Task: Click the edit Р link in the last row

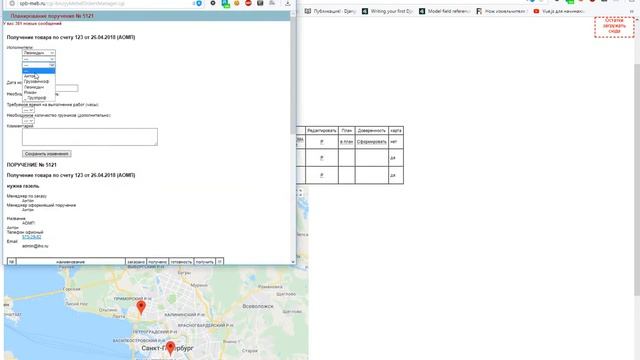Action: point(322,175)
